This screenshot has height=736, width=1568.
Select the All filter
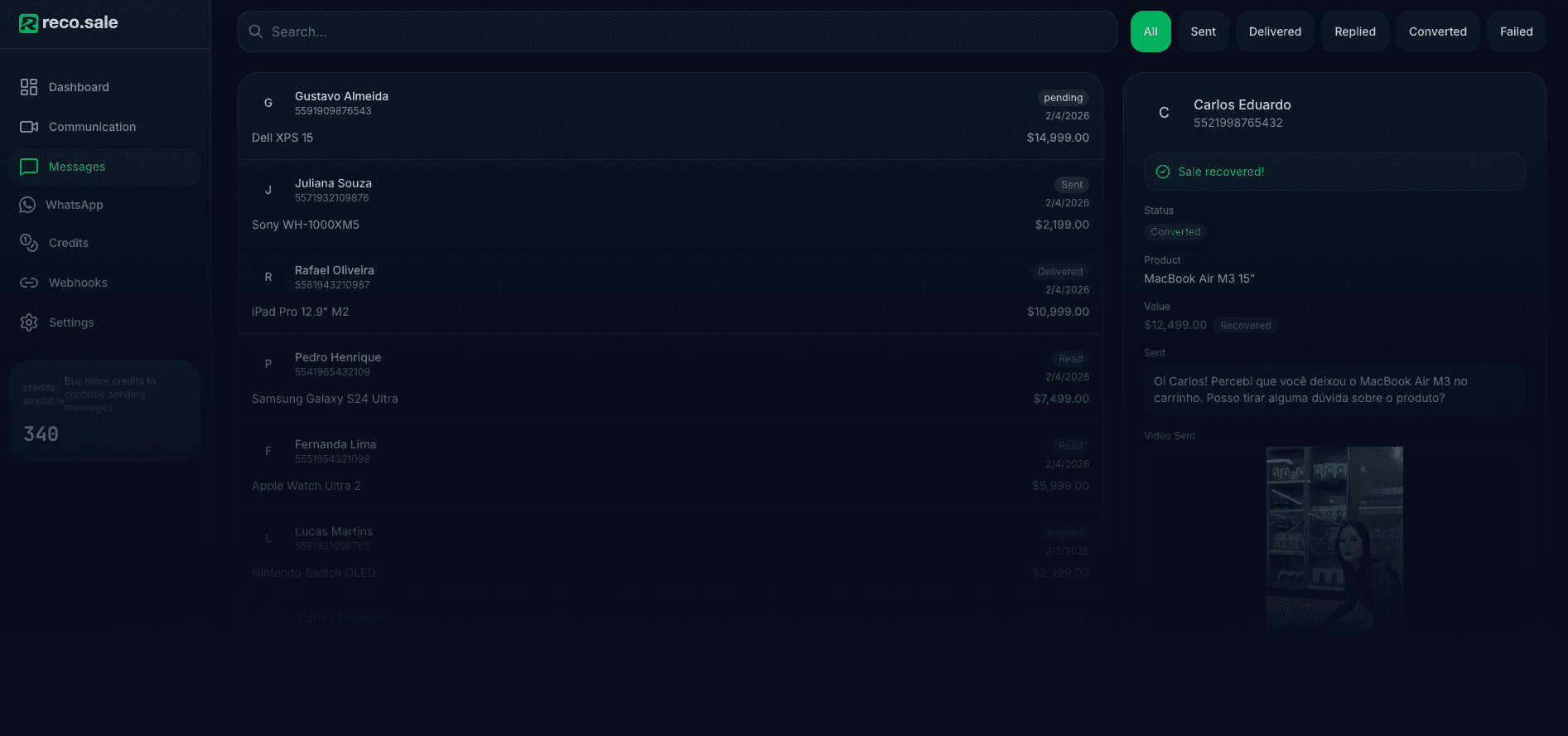1151,31
